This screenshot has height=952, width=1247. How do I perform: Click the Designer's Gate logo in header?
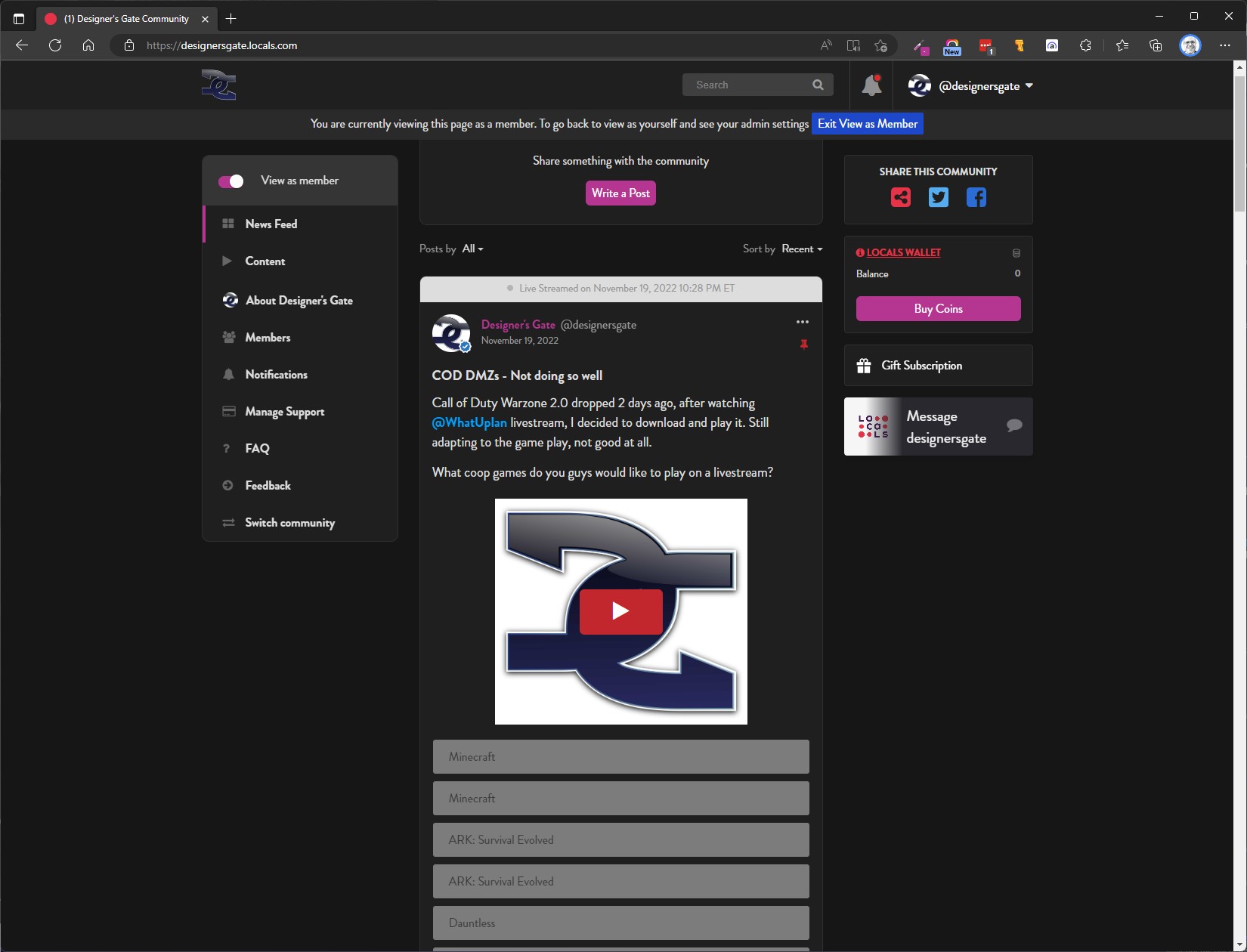218,85
